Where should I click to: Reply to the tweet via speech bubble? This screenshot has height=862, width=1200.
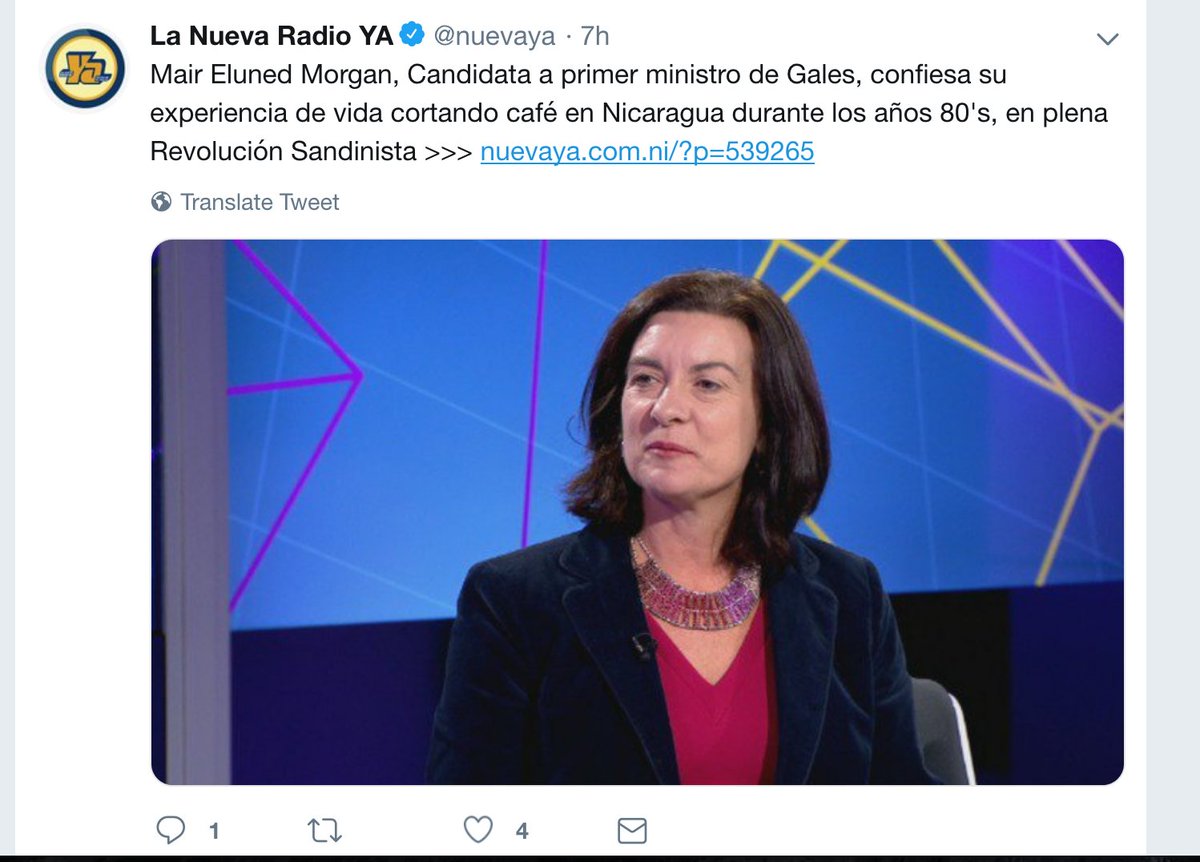coord(171,829)
